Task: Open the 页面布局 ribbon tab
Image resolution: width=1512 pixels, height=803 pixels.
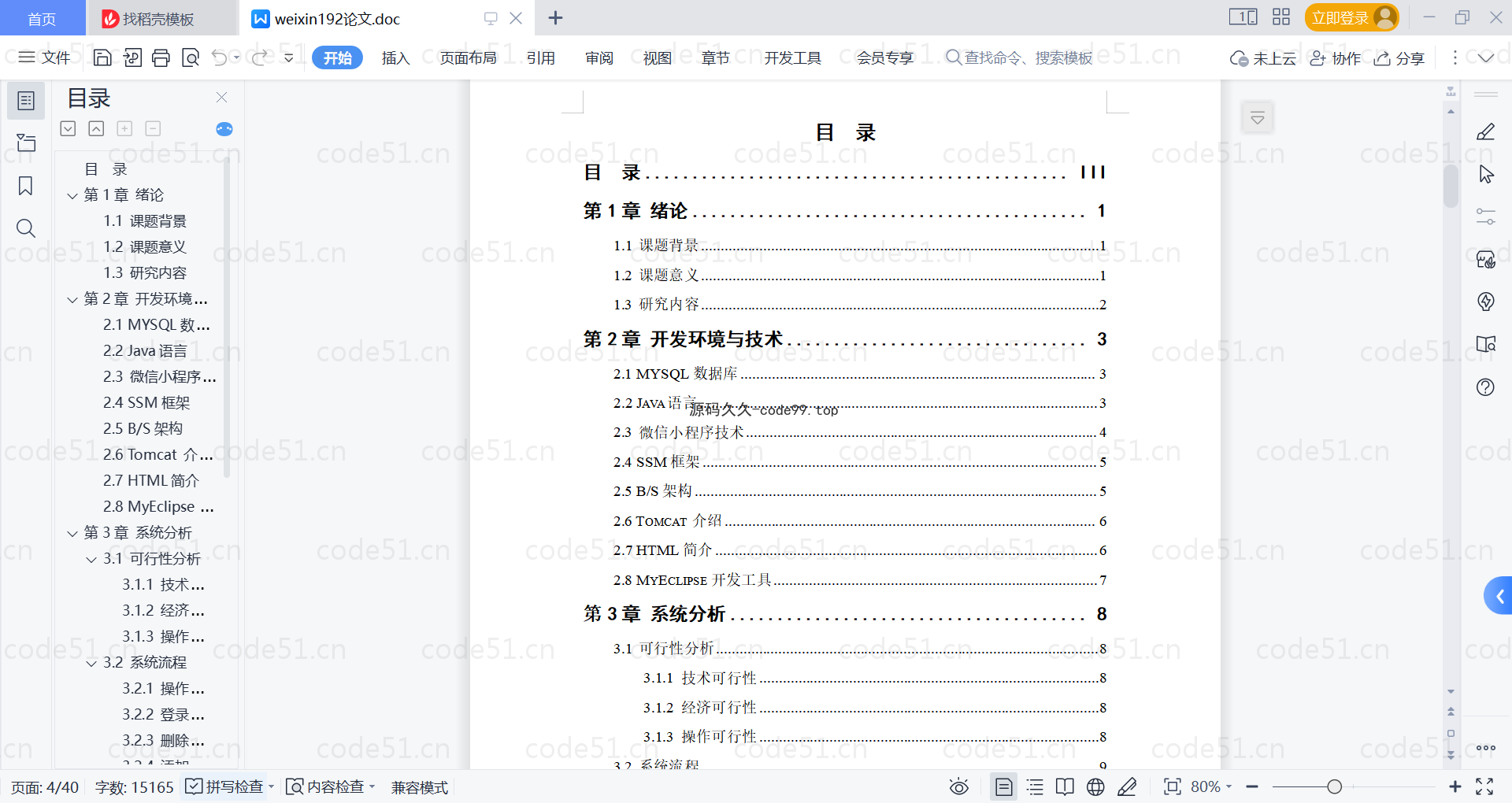Action: click(468, 57)
